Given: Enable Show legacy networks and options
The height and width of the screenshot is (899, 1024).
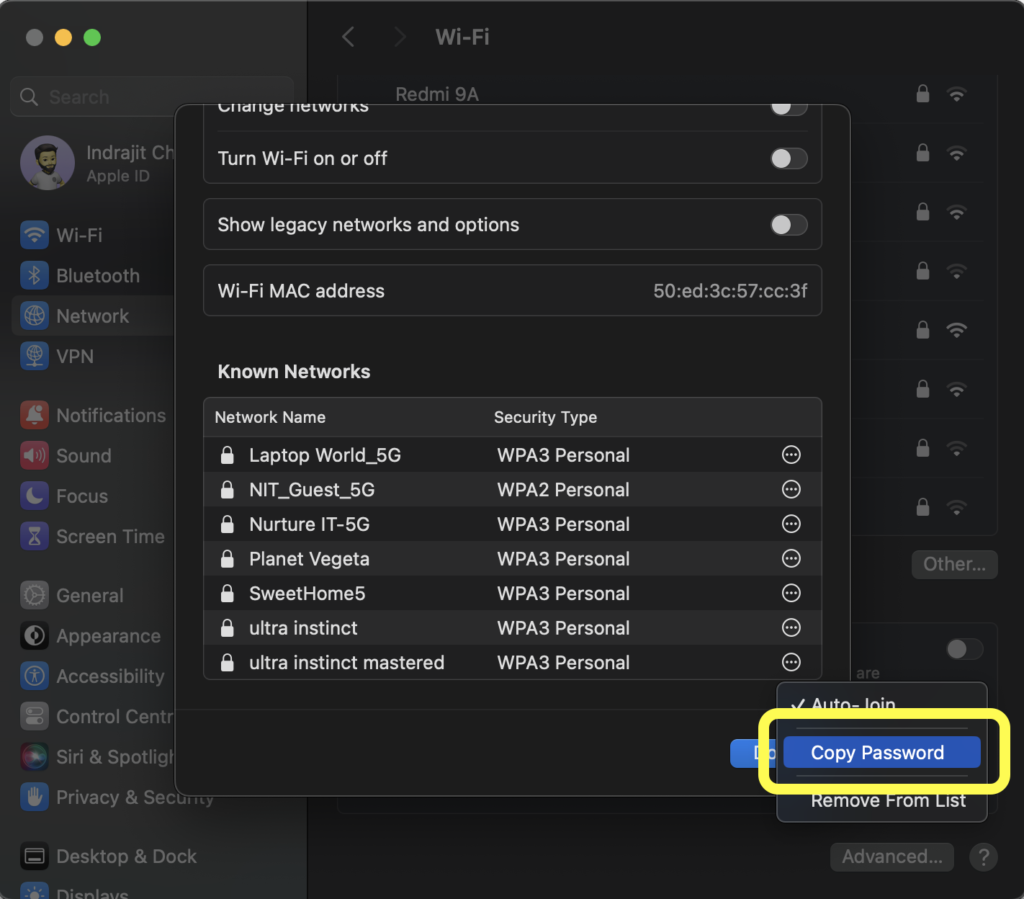Looking at the screenshot, I should click(x=788, y=225).
